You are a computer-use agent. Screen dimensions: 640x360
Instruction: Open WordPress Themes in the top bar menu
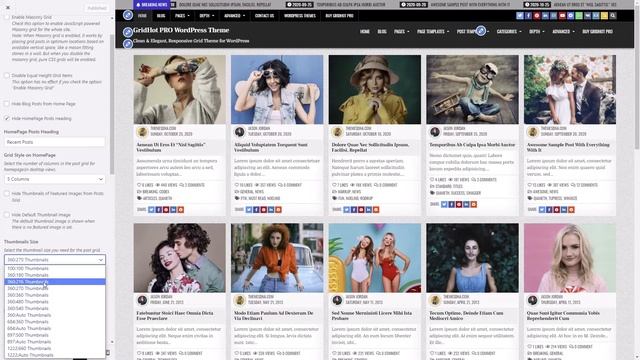[300, 16]
